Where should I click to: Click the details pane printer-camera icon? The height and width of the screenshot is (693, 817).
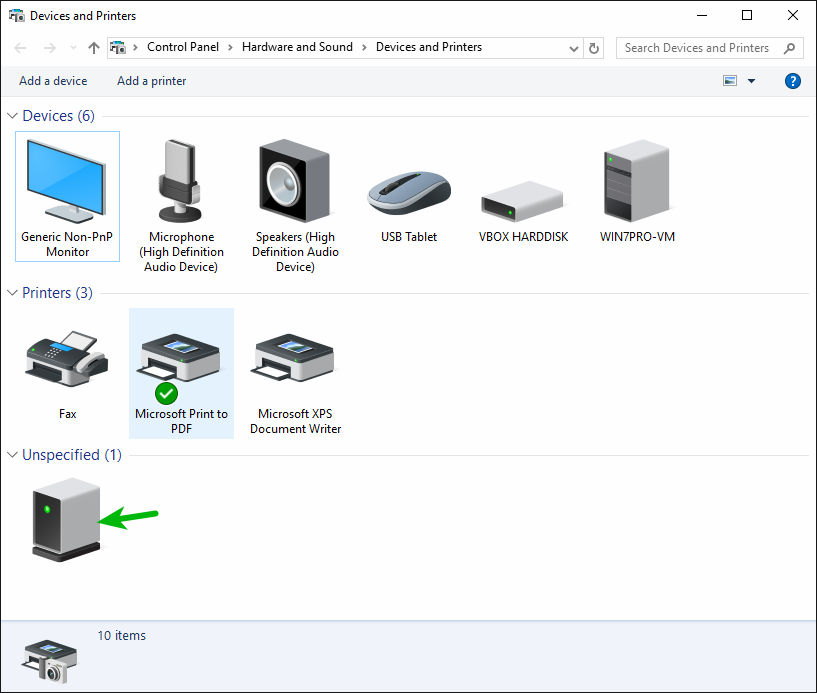[49, 661]
